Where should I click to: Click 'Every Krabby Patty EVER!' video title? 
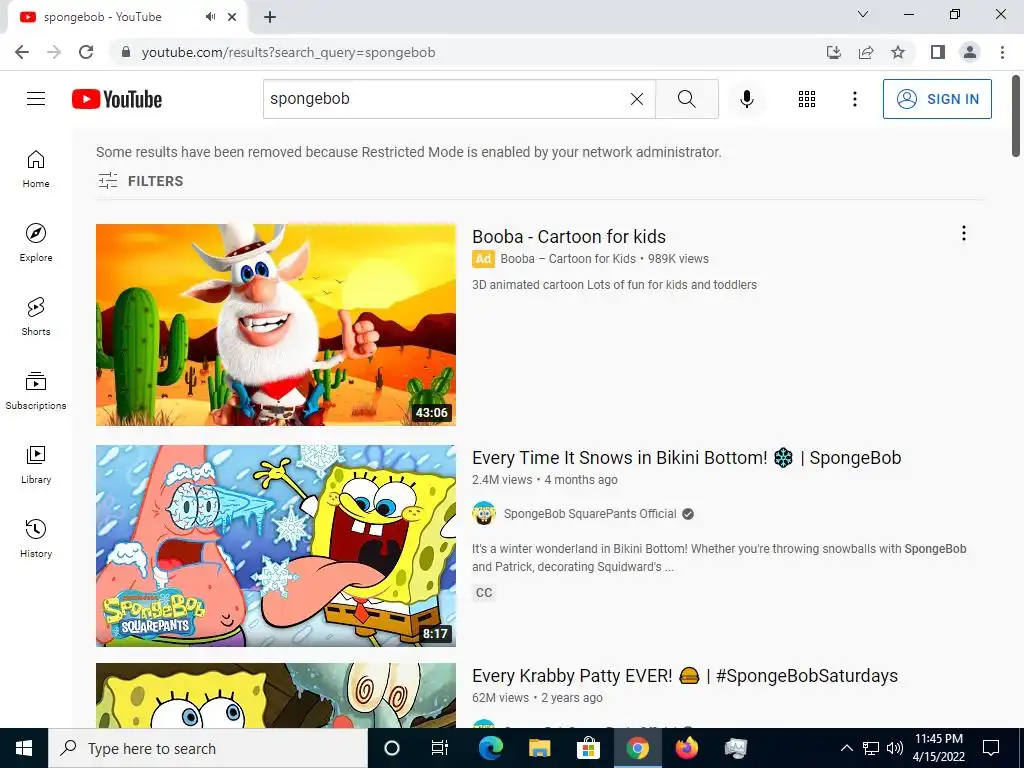tap(684, 676)
